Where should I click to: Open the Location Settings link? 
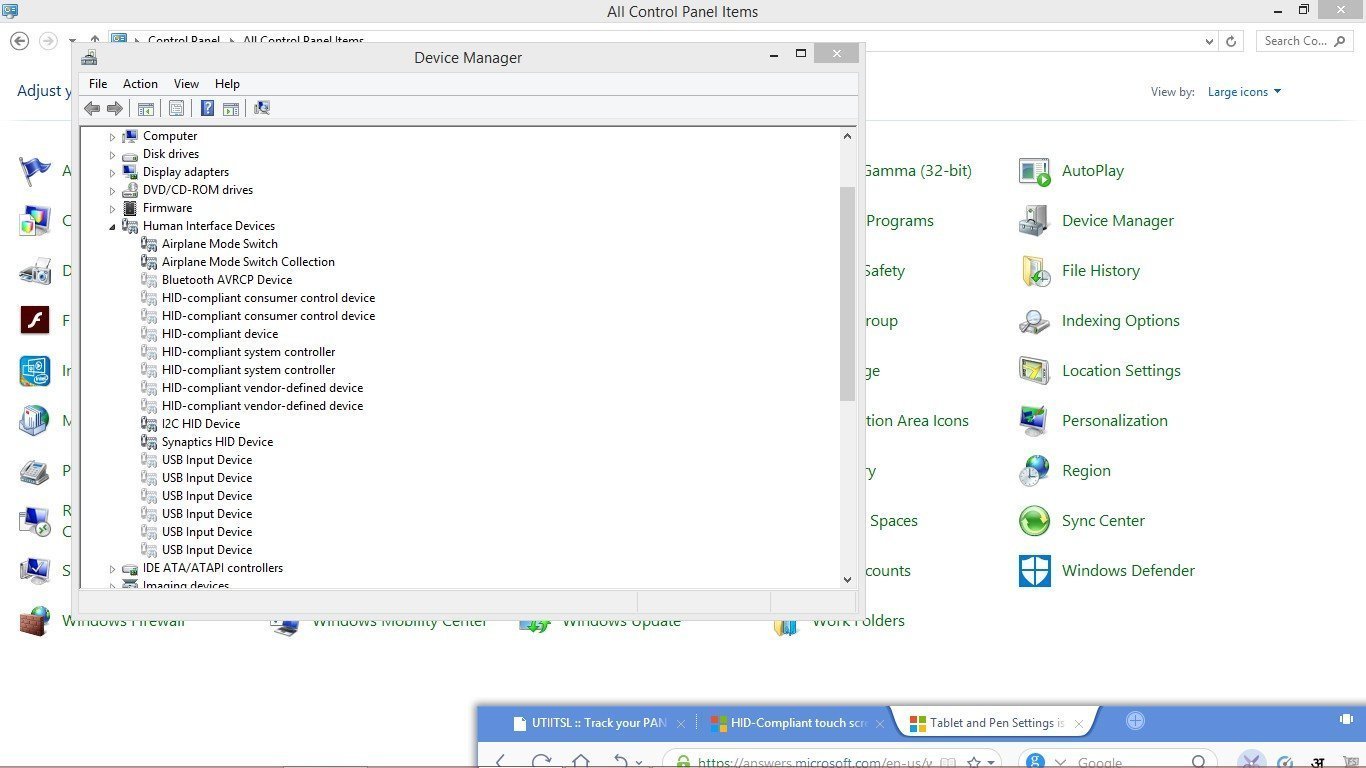click(x=1121, y=371)
